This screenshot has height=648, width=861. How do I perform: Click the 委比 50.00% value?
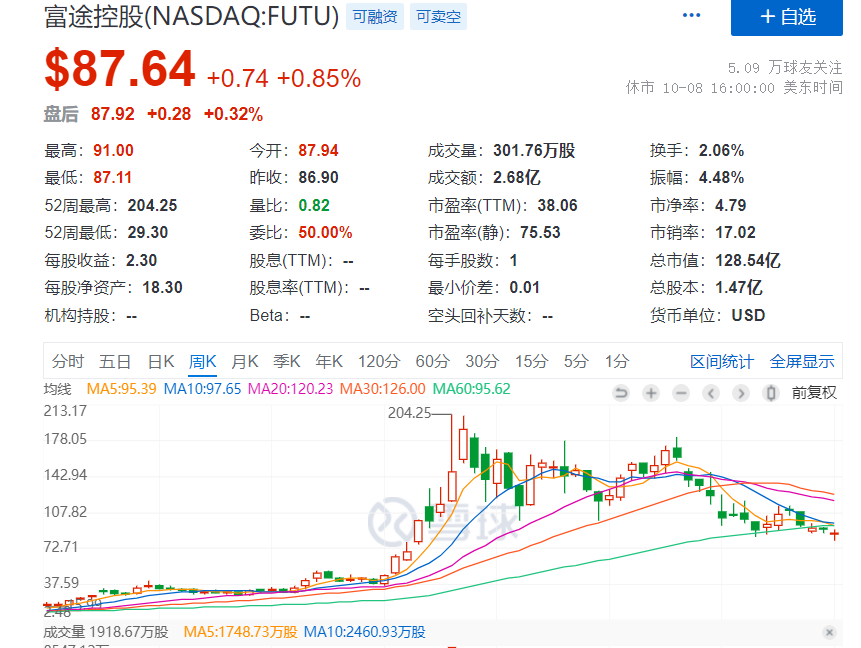[x=325, y=232]
